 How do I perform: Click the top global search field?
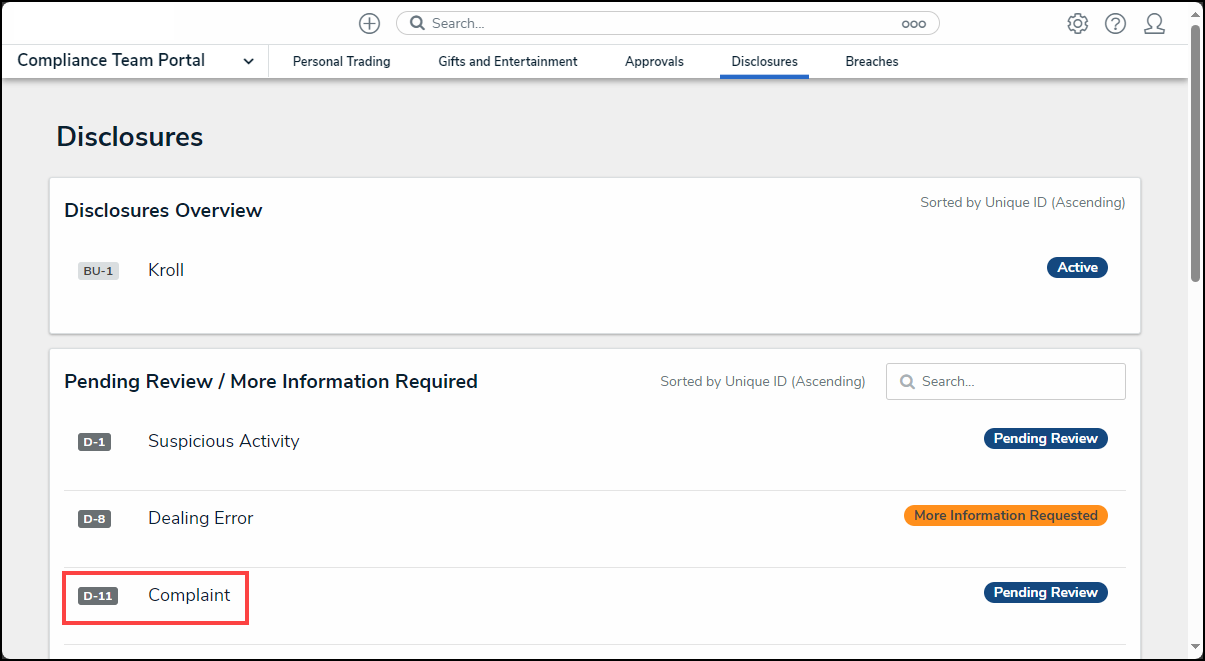point(660,23)
